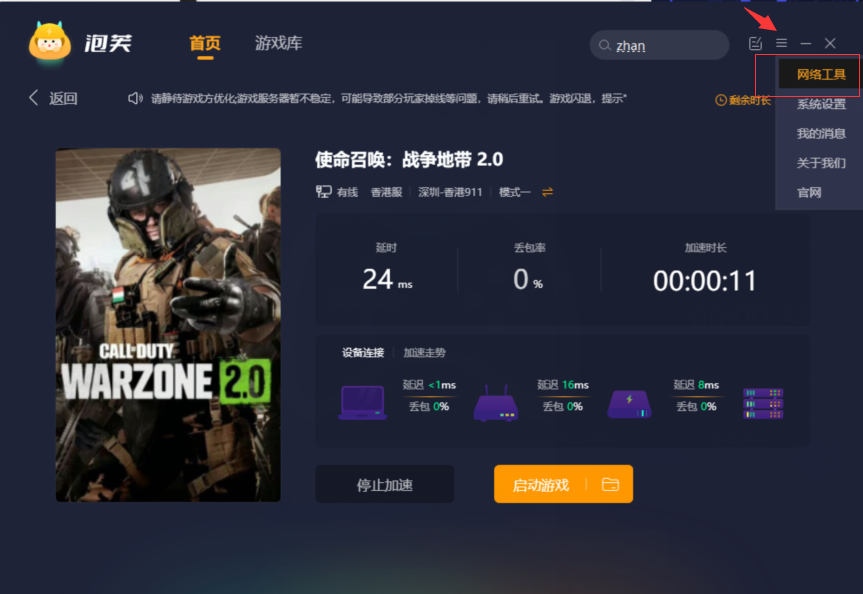Click the accelerator node box icon
The height and width of the screenshot is (594, 863).
(x=629, y=405)
